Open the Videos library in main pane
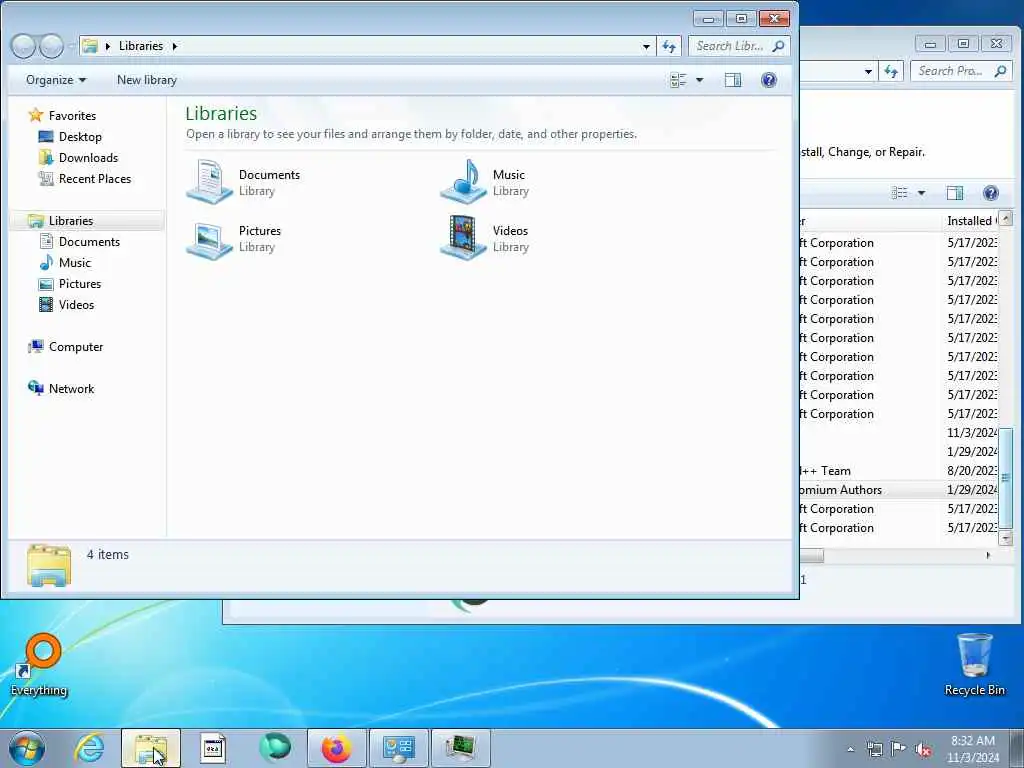This screenshot has height=768, width=1024. click(x=485, y=238)
